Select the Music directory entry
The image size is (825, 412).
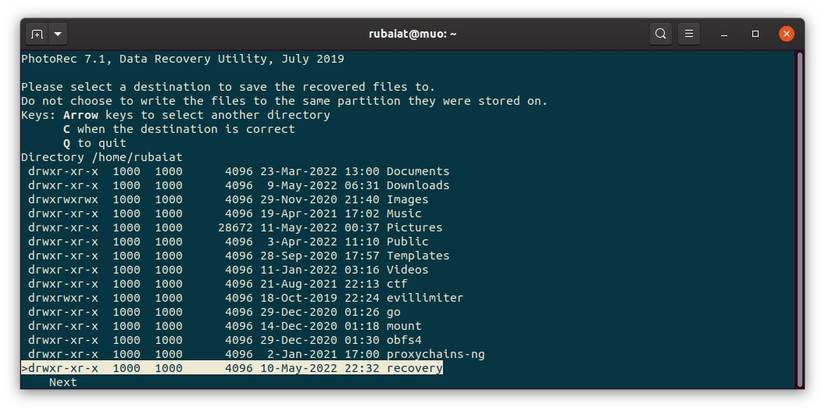[404, 213]
